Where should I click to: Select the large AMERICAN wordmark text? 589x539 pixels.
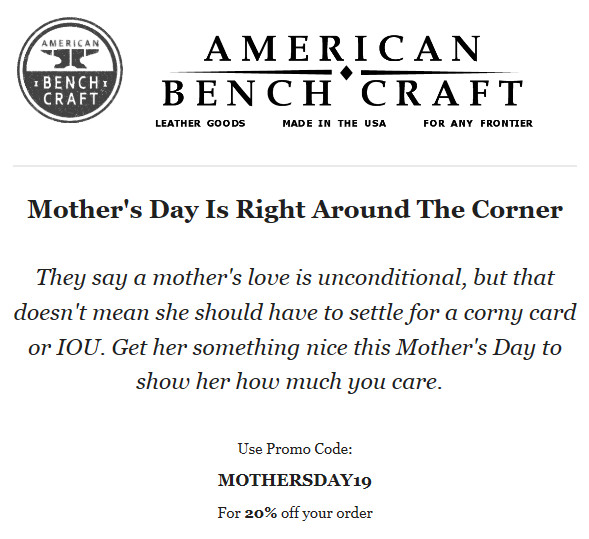(343, 48)
